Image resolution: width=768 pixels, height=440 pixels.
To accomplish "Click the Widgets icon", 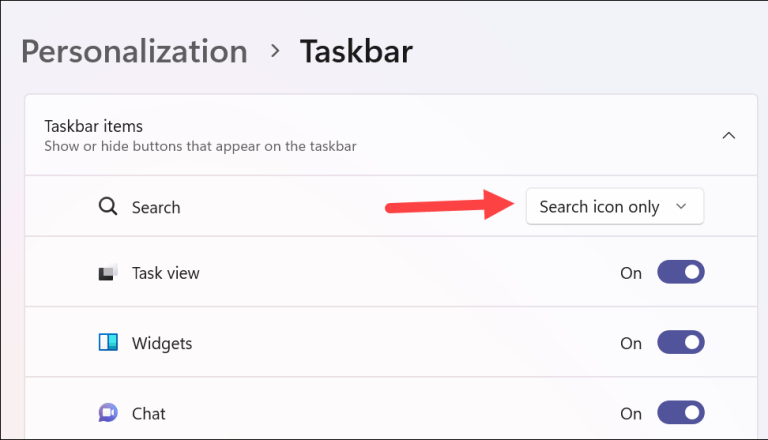I will click(108, 342).
